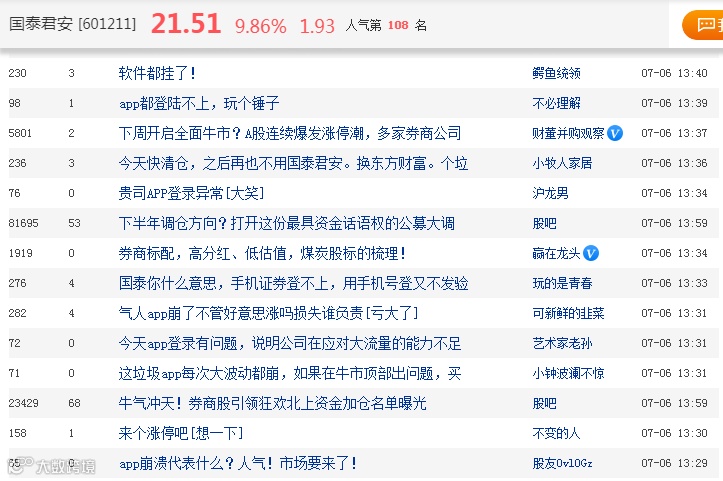Open post app崩溃代表什么？人气！市场要来了！

click(238, 463)
